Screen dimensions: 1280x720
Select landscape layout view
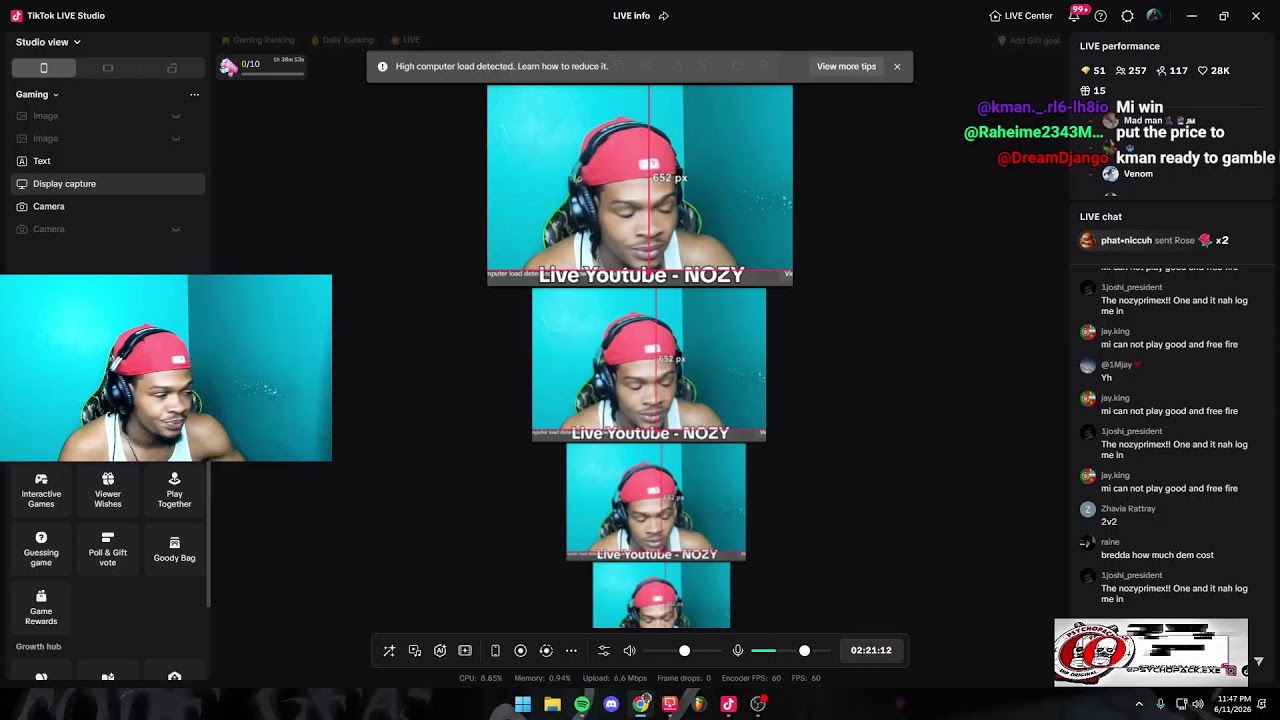108,68
